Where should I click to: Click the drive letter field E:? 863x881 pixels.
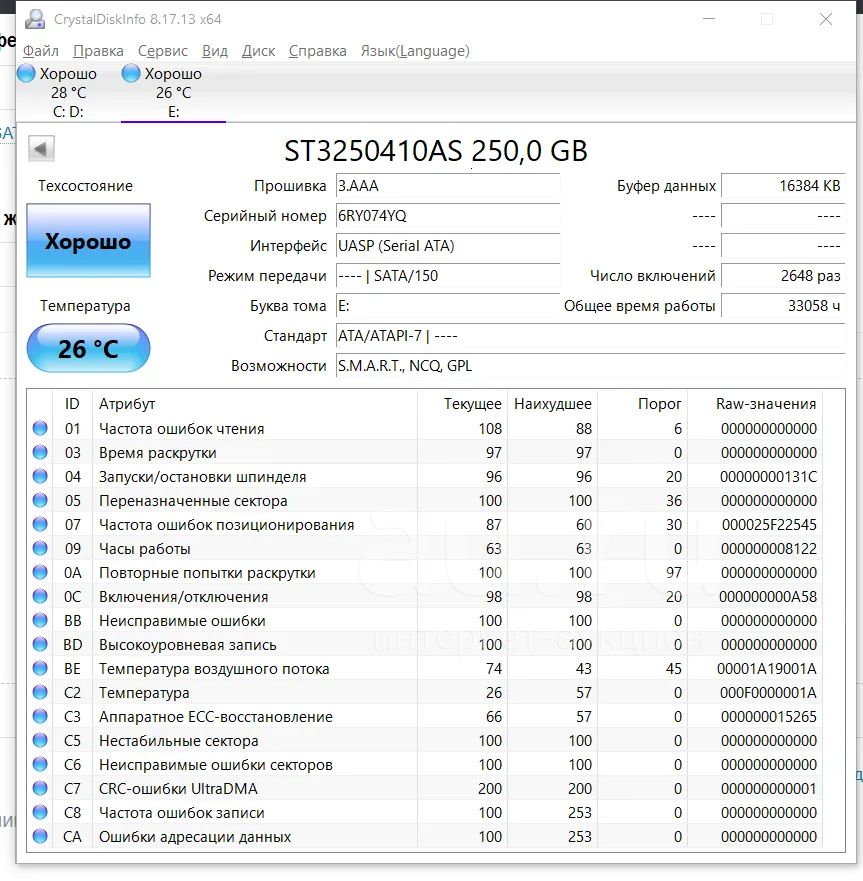(x=448, y=306)
